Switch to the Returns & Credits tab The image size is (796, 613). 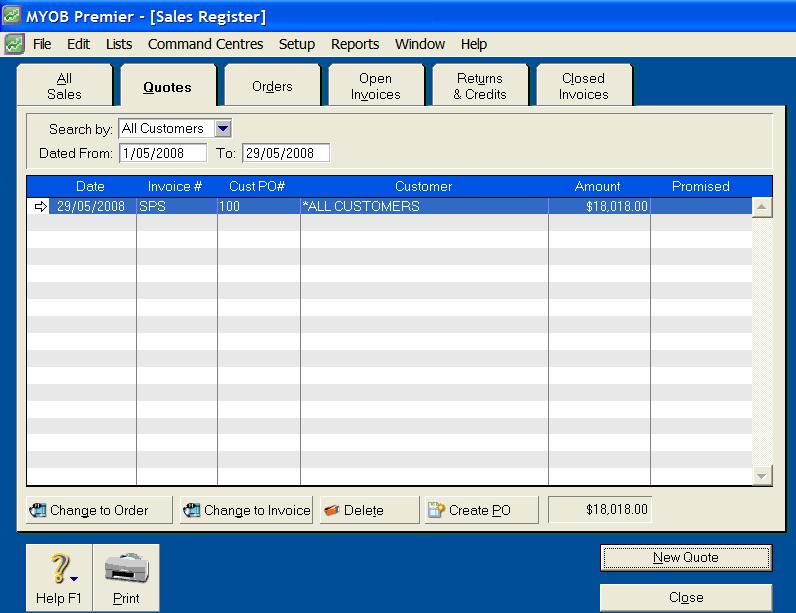click(480, 86)
